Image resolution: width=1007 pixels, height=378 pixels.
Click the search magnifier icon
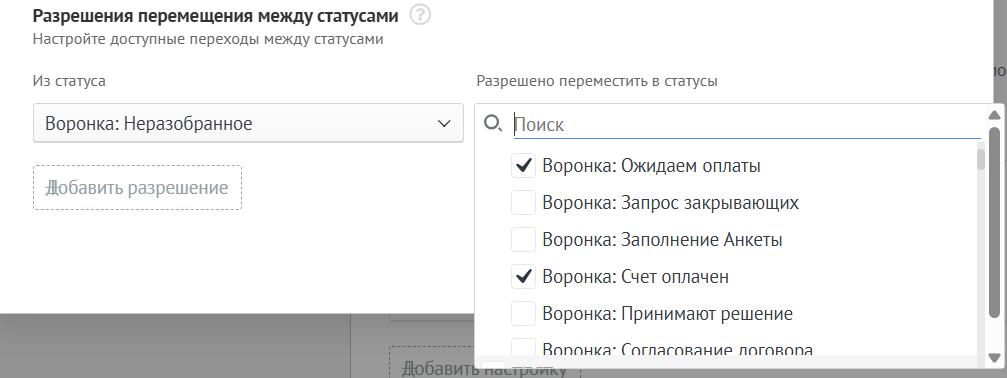pos(493,123)
